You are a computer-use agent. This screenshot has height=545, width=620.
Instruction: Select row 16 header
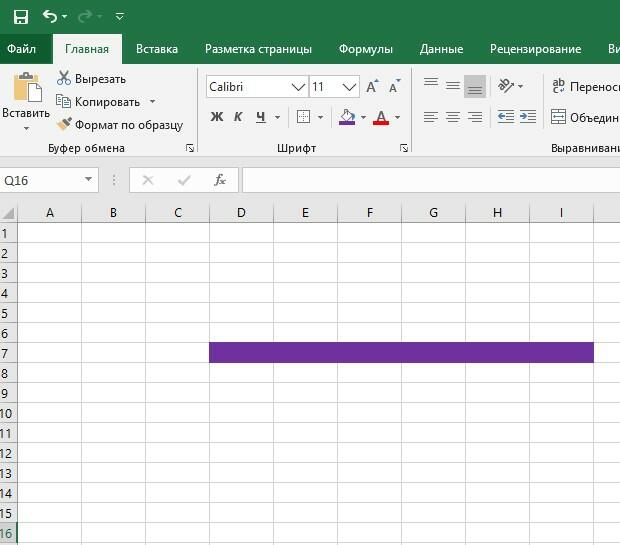(x=8, y=533)
